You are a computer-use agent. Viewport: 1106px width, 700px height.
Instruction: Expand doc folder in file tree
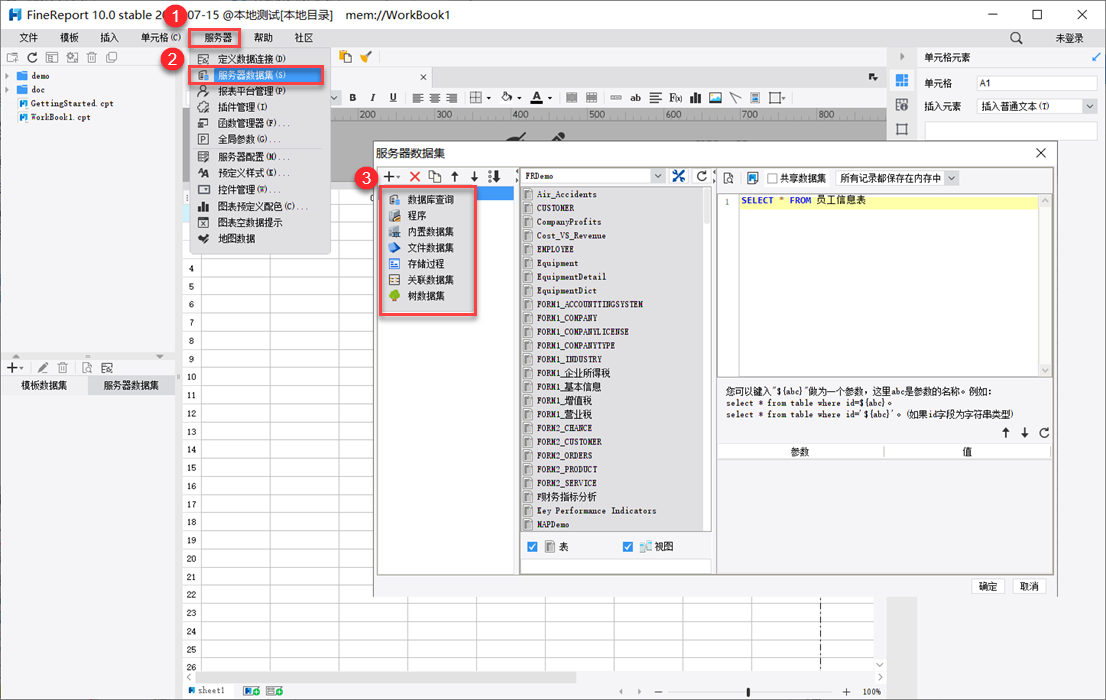pyautogui.click(x=7, y=90)
